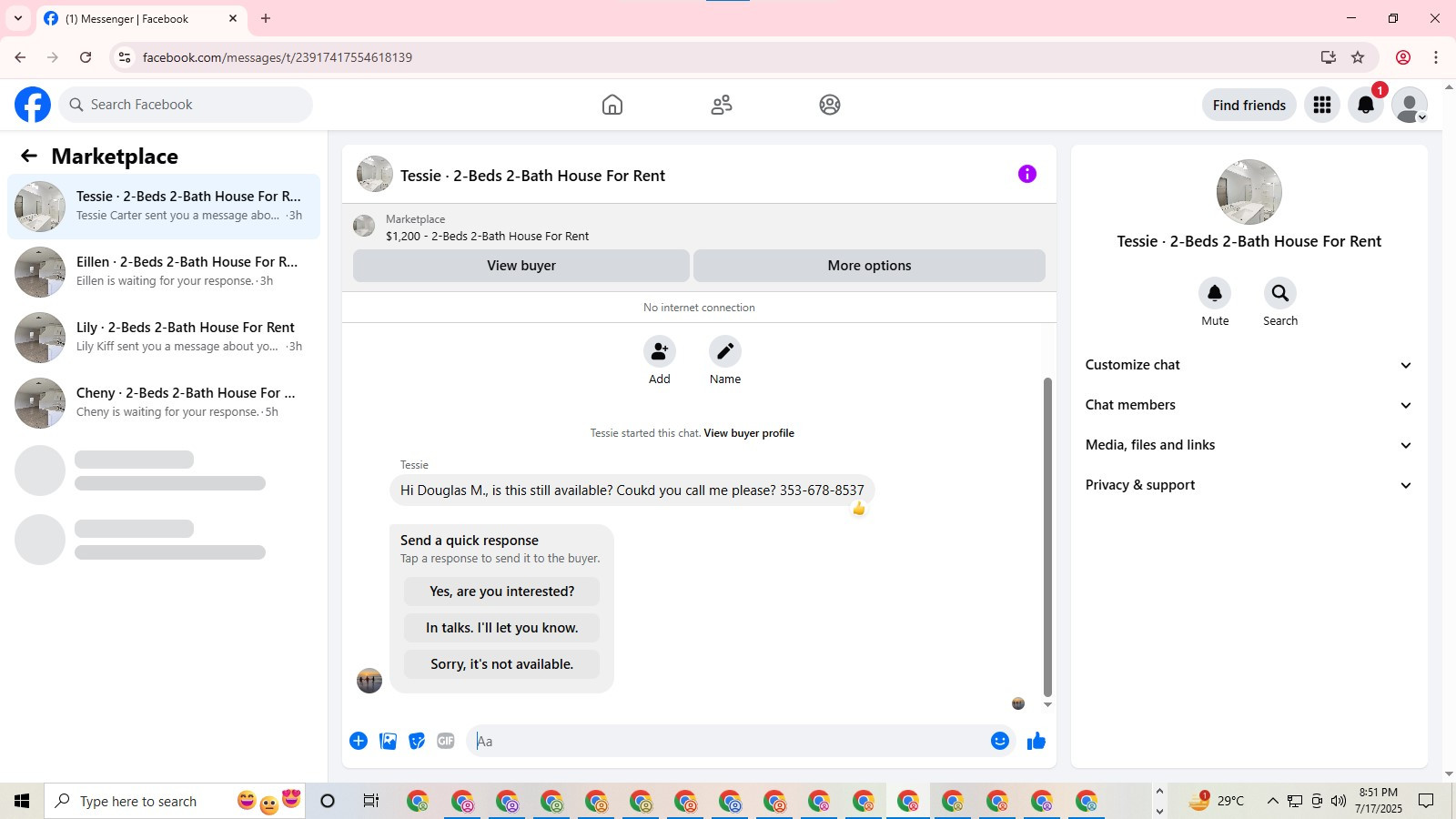Viewport: 1456px width, 819px height.
Task: Open the volume control in system tray
Action: pyautogui.click(x=1338, y=801)
